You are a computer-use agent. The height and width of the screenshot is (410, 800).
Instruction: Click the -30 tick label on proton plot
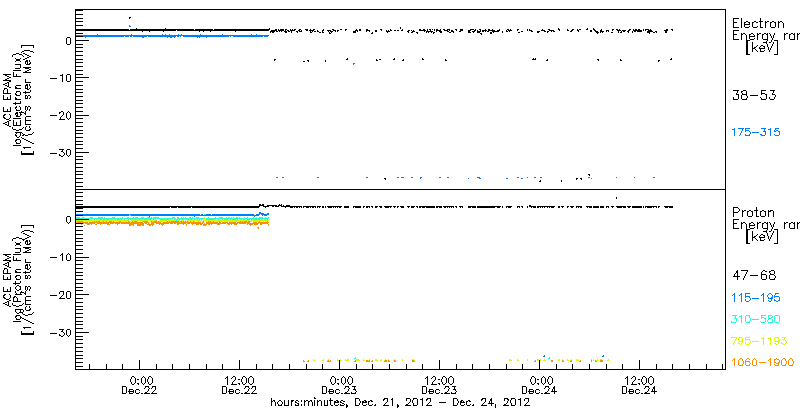[x=62, y=334]
